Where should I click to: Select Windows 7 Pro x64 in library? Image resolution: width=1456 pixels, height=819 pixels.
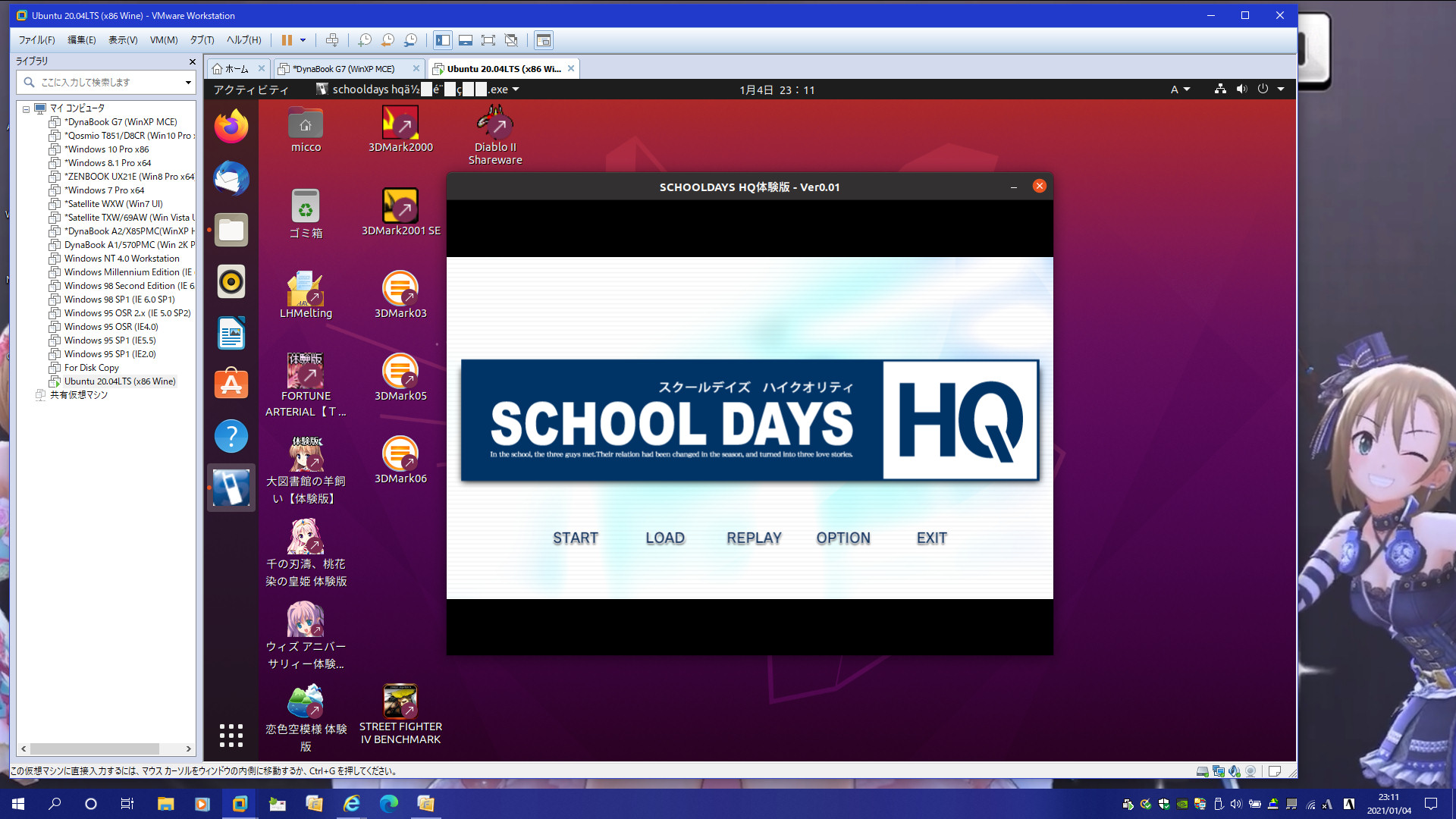104,190
